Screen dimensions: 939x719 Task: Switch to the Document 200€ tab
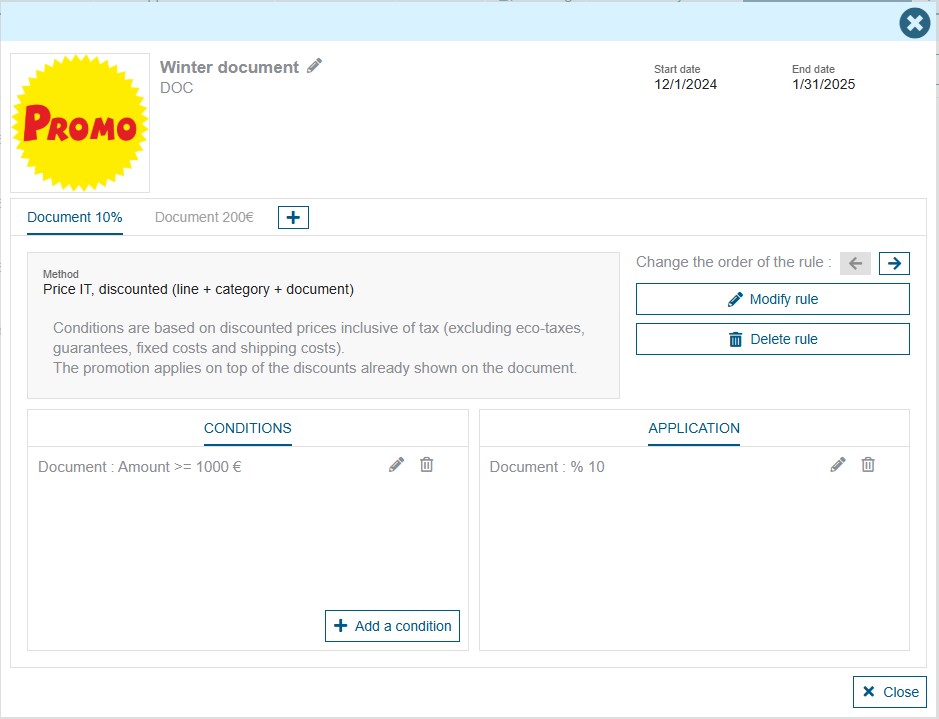click(x=204, y=217)
